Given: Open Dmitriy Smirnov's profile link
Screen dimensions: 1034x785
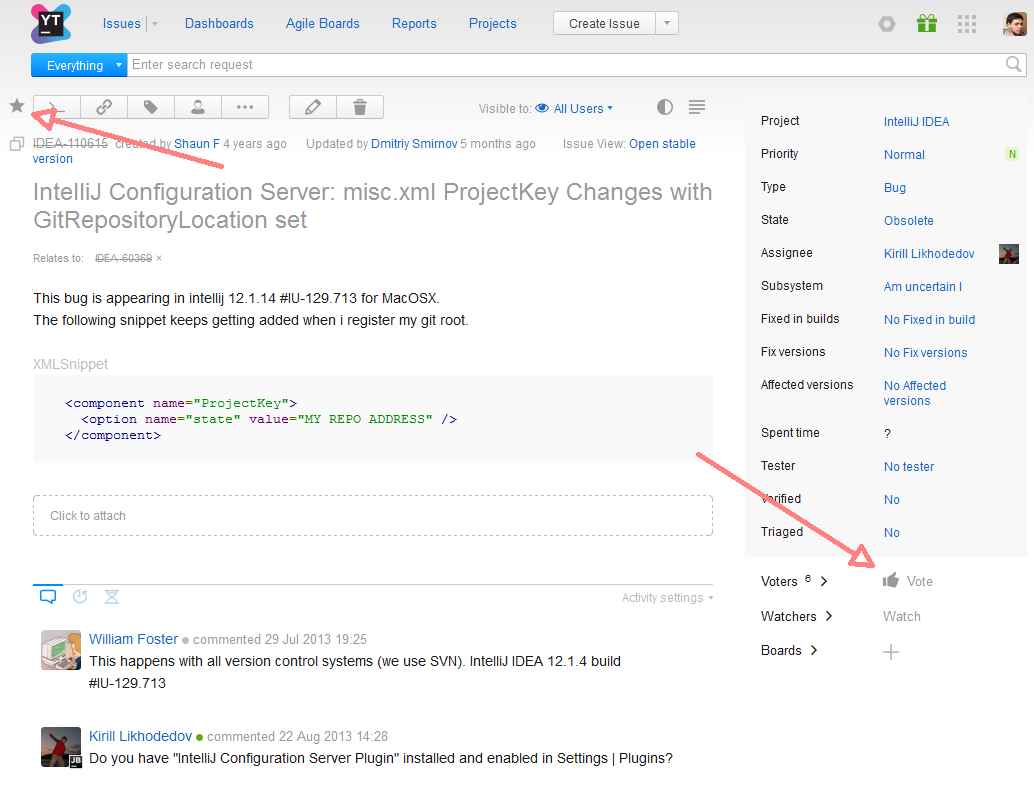Looking at the screenshot, I should pos(414,144).
